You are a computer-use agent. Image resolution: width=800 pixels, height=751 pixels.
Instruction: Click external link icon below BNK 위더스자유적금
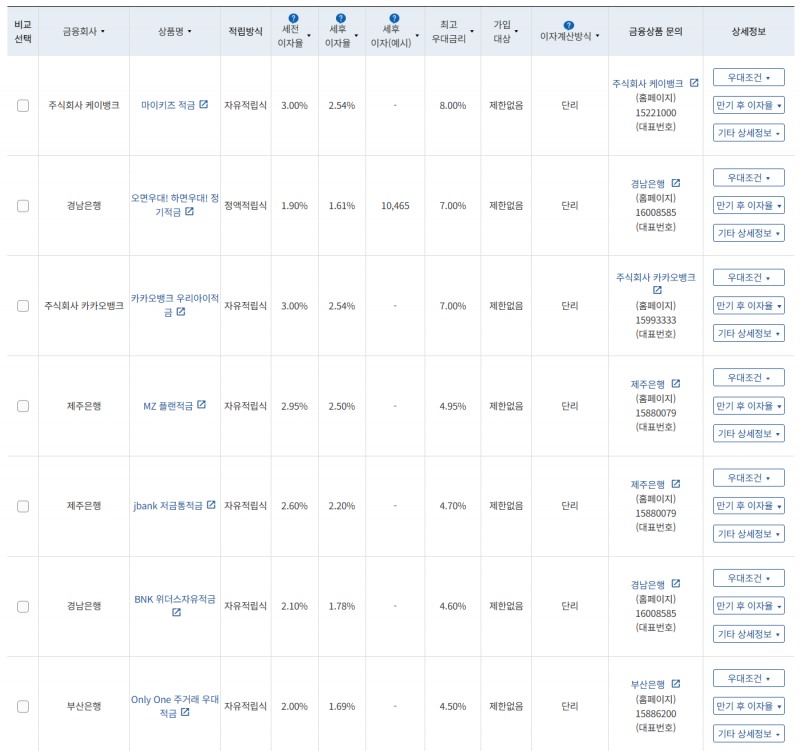[x=176, y=612]
